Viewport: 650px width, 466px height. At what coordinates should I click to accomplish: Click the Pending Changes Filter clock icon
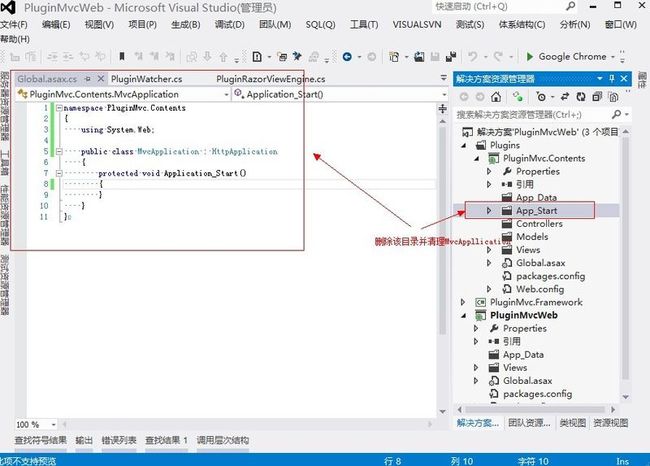coord(541,97)
